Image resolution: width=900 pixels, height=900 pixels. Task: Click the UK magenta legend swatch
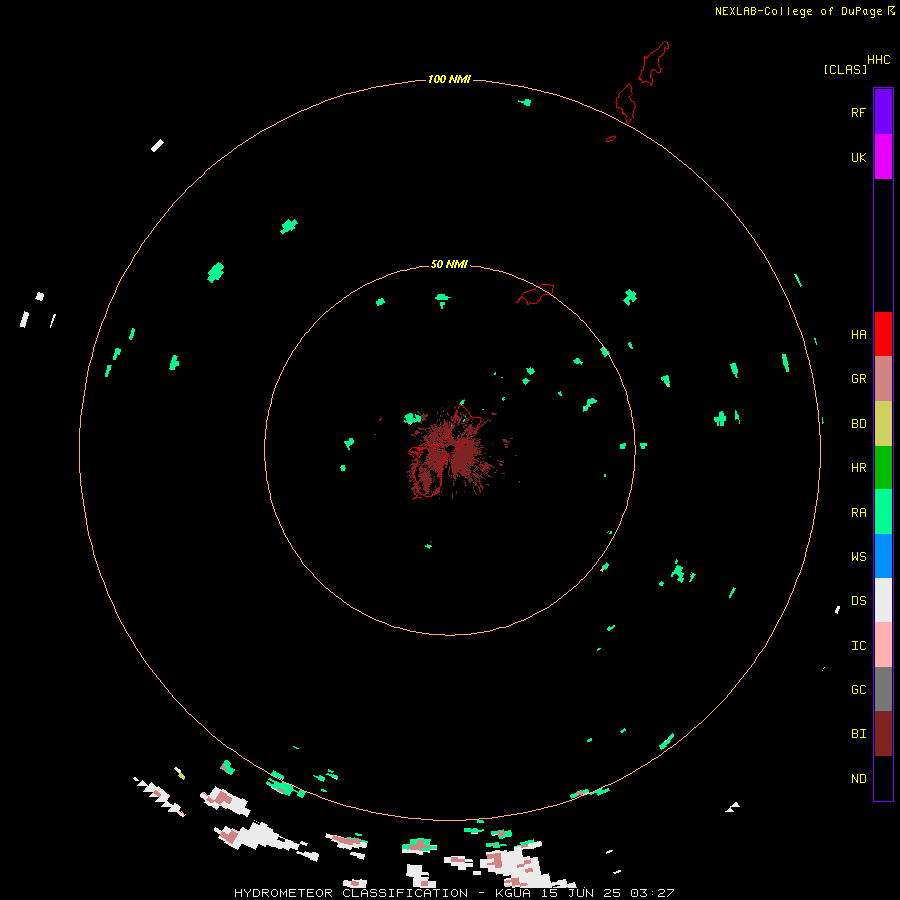(883, 157)
